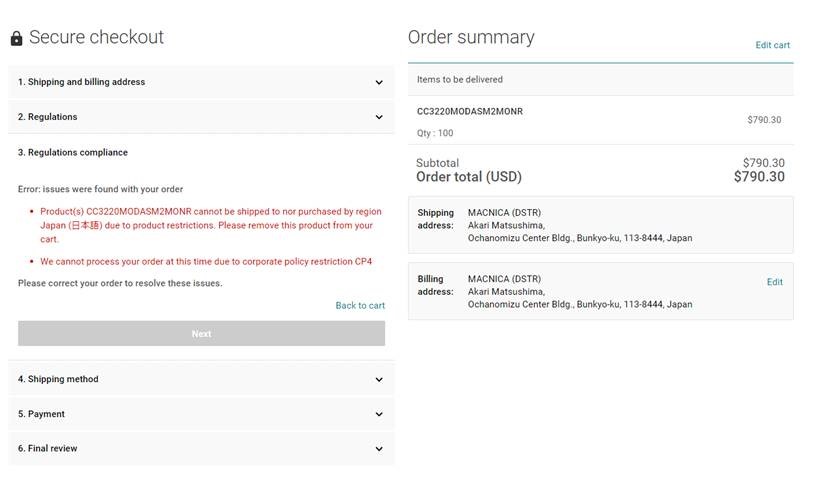The height and width of the screenshot is (478, 833).
Task: Click the Items to be delivered header
Action: [x=459, y=80]
